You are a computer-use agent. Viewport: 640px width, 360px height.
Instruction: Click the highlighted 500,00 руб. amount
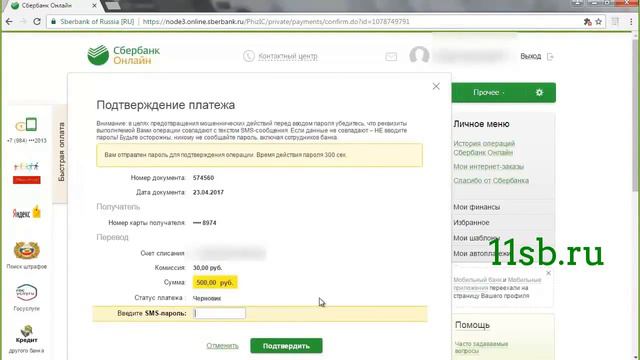[x=215, y=282]
